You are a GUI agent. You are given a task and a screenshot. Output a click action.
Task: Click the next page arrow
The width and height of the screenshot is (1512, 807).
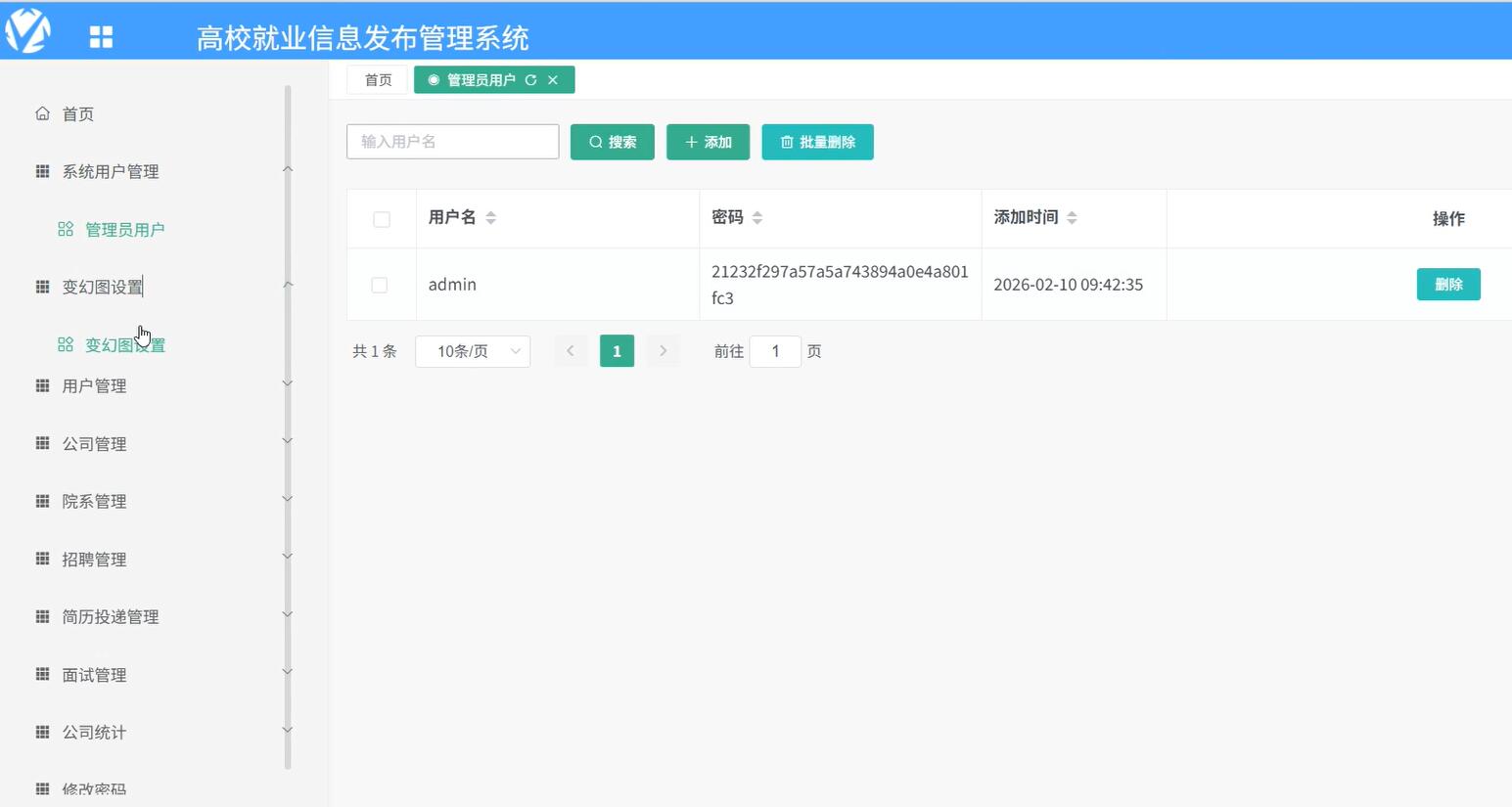(x=663, y=351)
